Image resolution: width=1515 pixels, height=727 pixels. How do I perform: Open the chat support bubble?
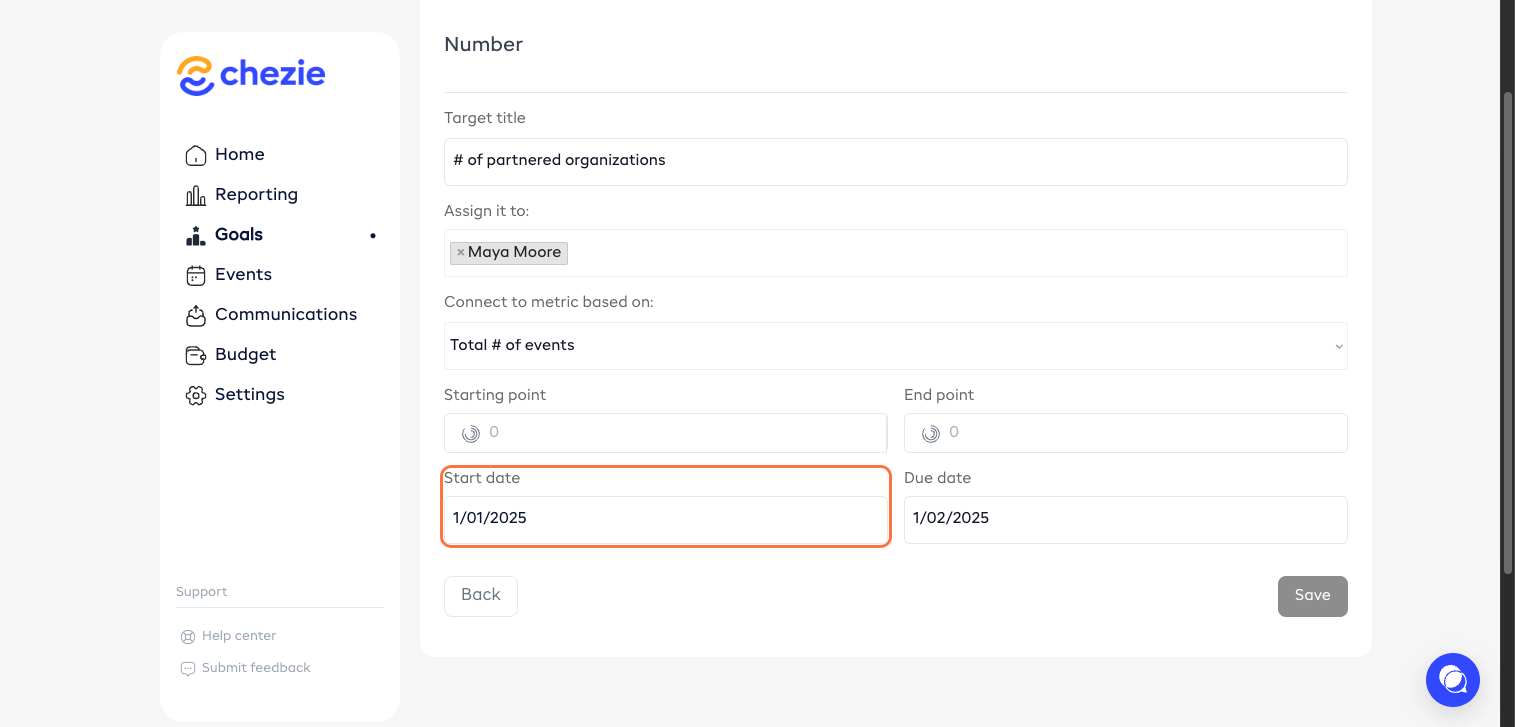coord(1452,680)
